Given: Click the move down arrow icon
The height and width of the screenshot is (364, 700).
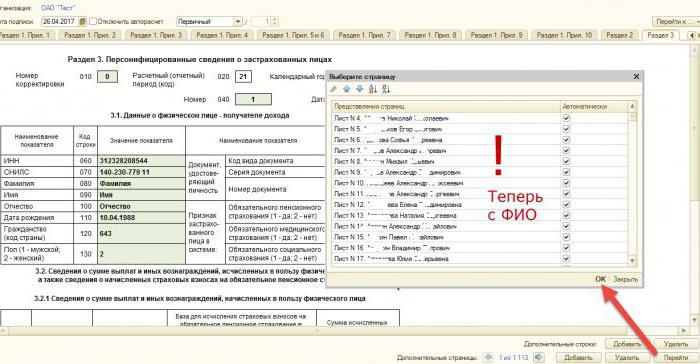Looking at the screenshot, I should pyautogui.click(x=359, y=89).
